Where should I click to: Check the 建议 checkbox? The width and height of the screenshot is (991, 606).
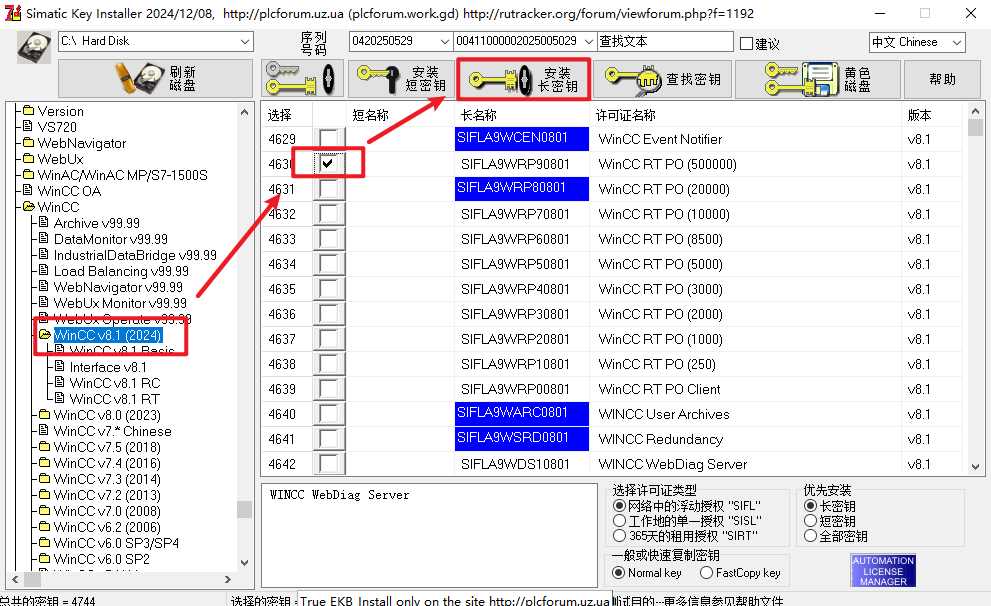pyautogui.click(x=746, y=43)
